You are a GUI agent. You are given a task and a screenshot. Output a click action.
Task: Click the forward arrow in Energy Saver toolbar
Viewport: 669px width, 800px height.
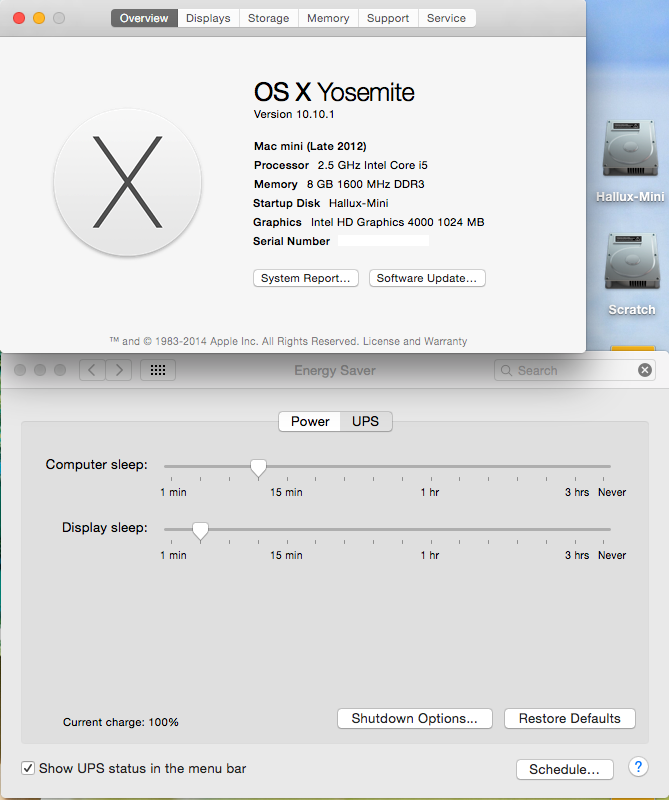(119, 370)
